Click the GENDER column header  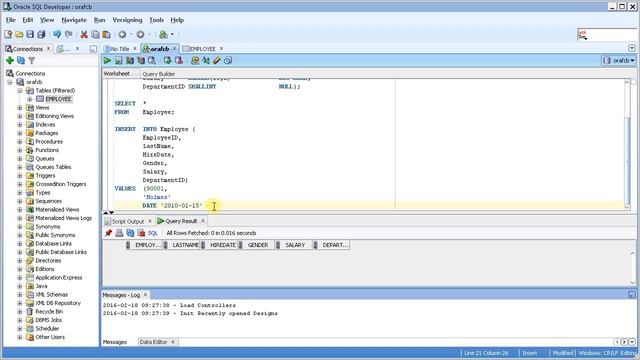258,245
